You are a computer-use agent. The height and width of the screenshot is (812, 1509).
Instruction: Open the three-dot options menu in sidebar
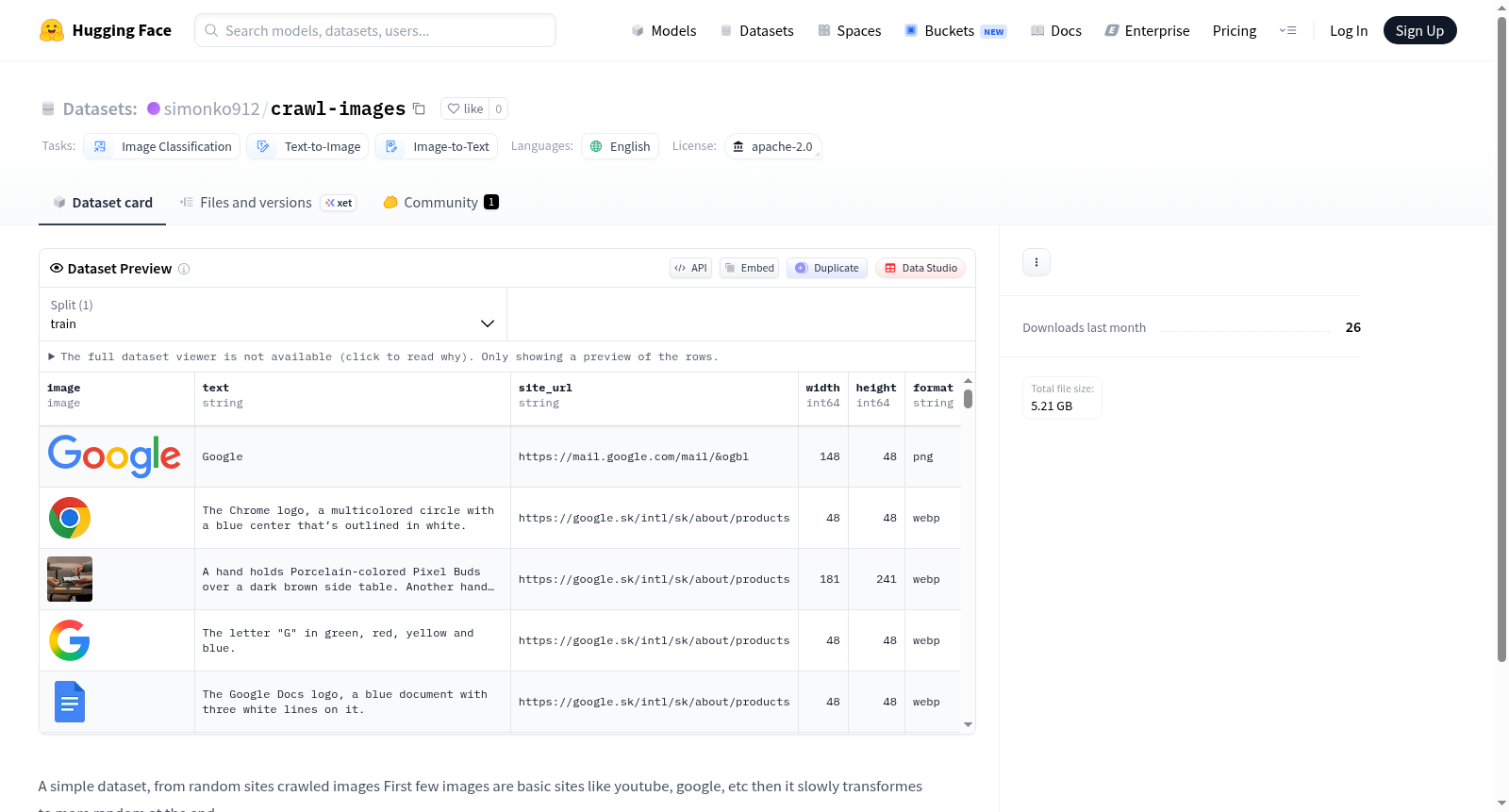1036,262
